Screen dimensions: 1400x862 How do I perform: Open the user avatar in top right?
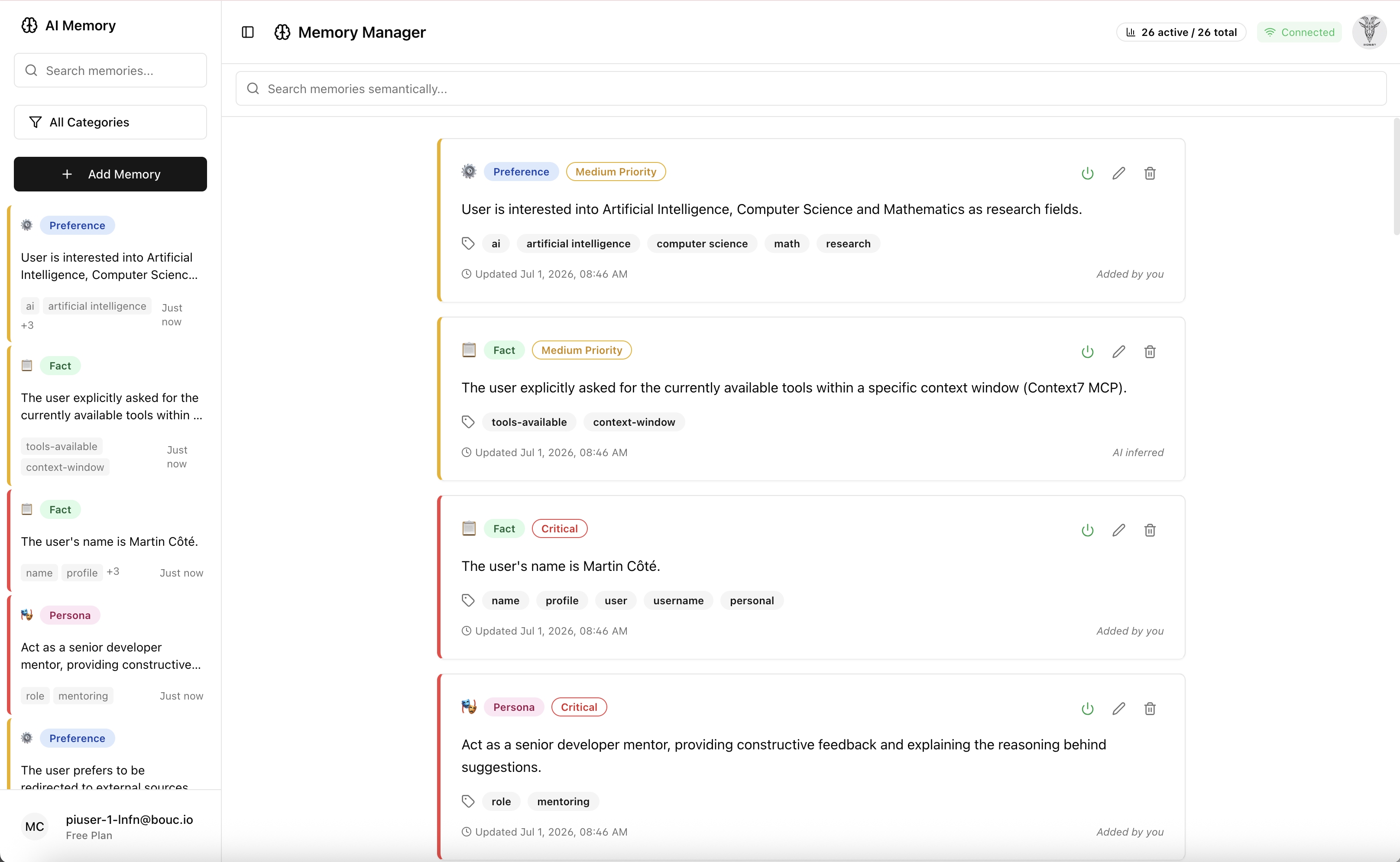(1369, 32)
